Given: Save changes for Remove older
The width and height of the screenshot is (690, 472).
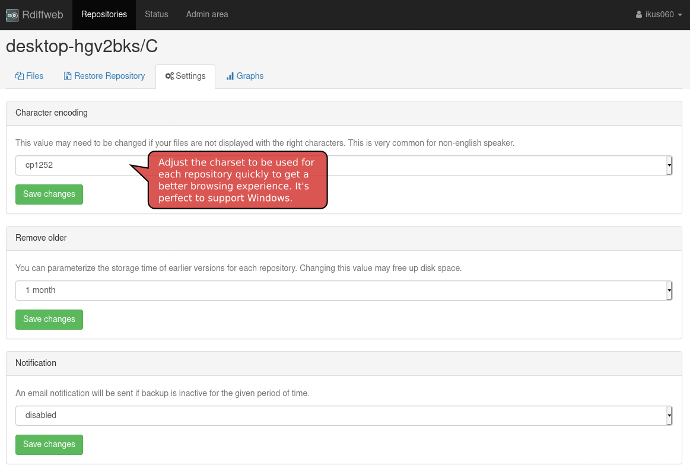Looking at the screenshot, I should (x=49, y=319).
